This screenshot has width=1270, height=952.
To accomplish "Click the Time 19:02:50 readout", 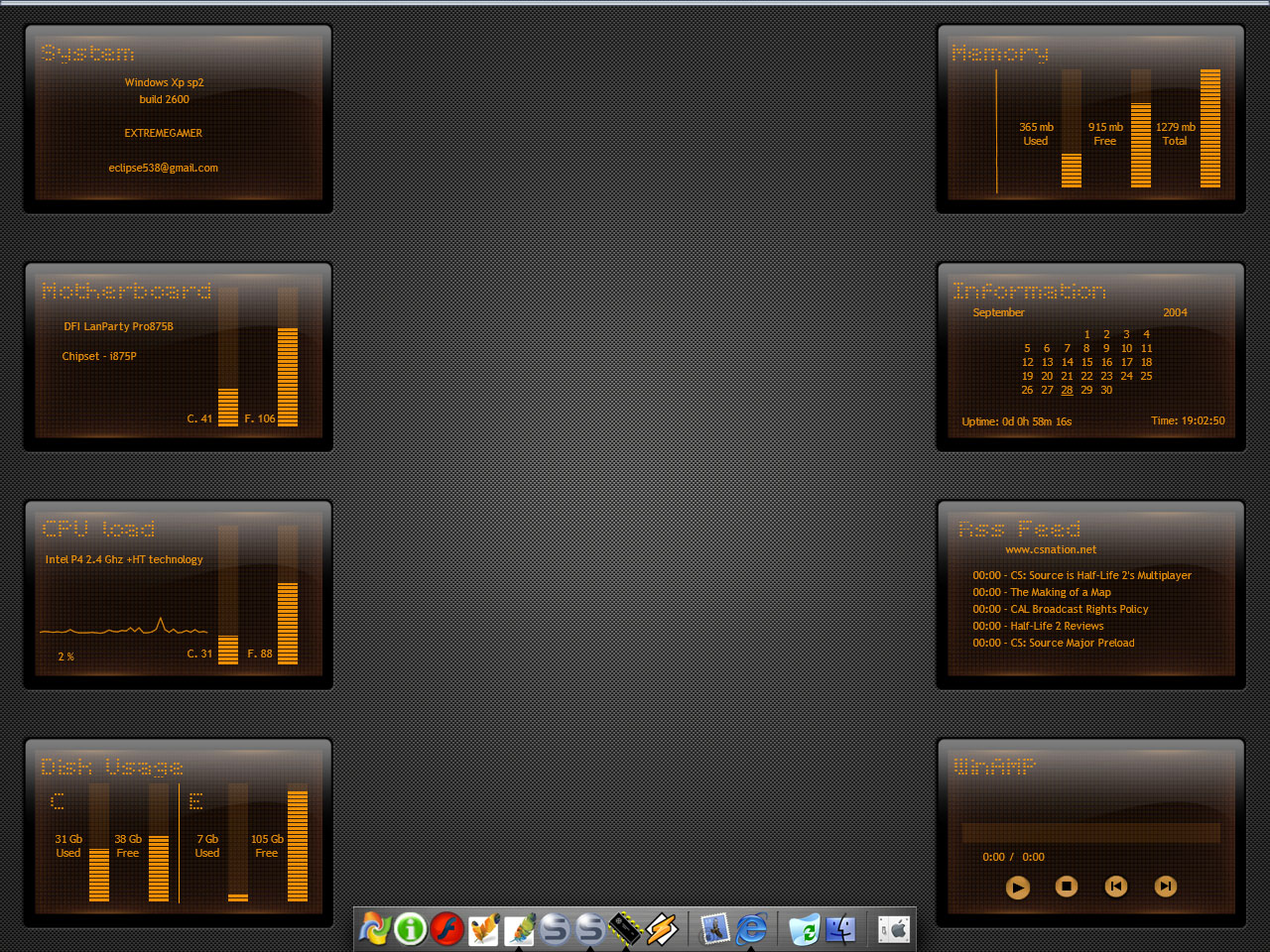I will coord(1188,420).
